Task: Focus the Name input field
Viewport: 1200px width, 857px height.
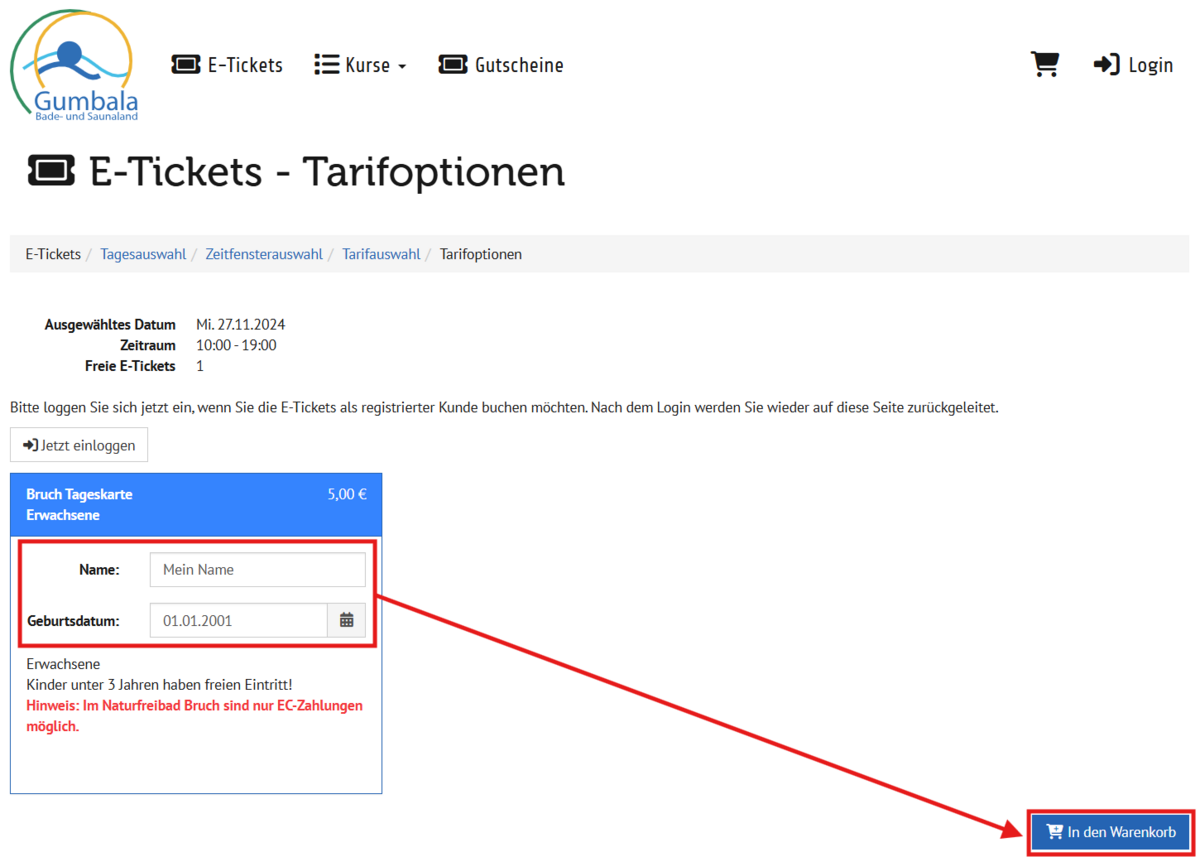Action: 257,570
